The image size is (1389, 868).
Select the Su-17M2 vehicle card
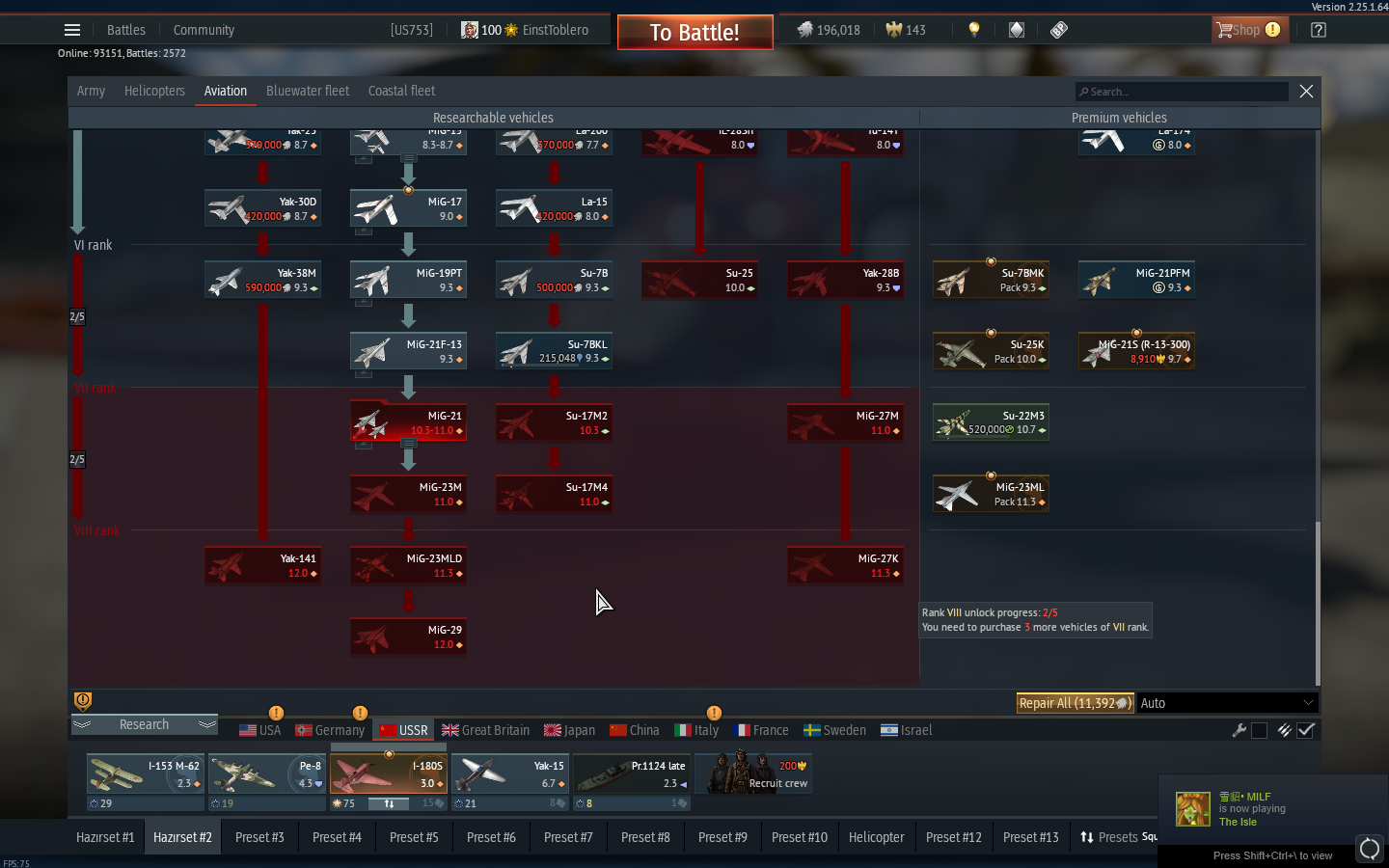(554, 422)
